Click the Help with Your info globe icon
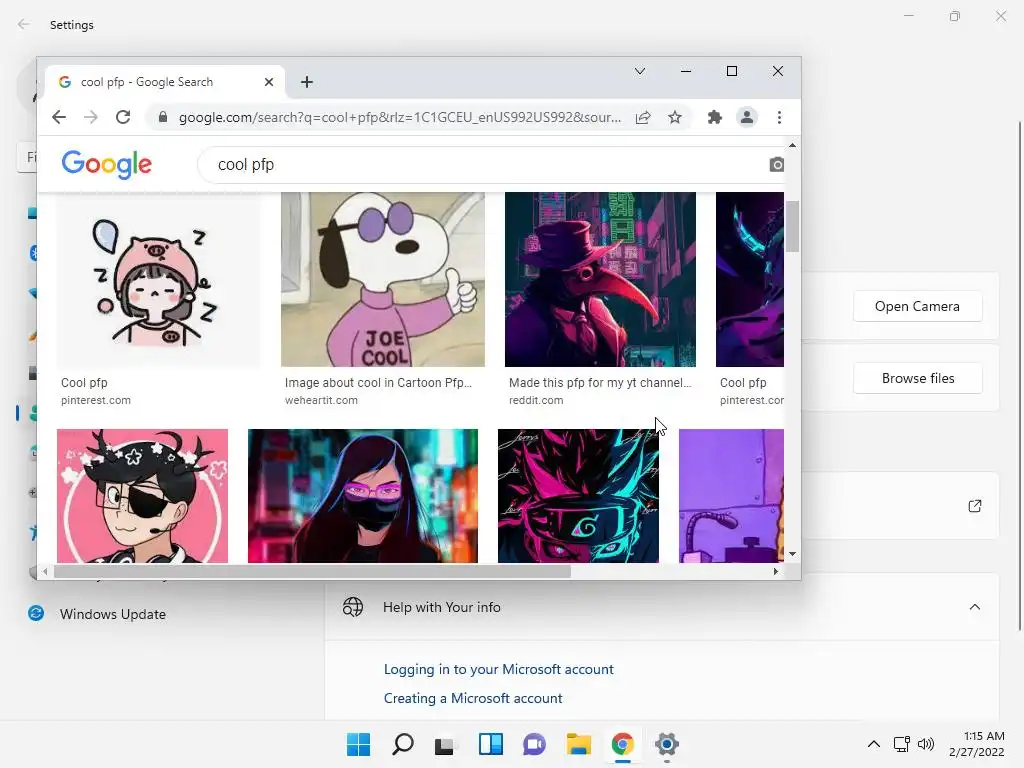This screenshot has width=1024, height=768. tap(353, 607)
